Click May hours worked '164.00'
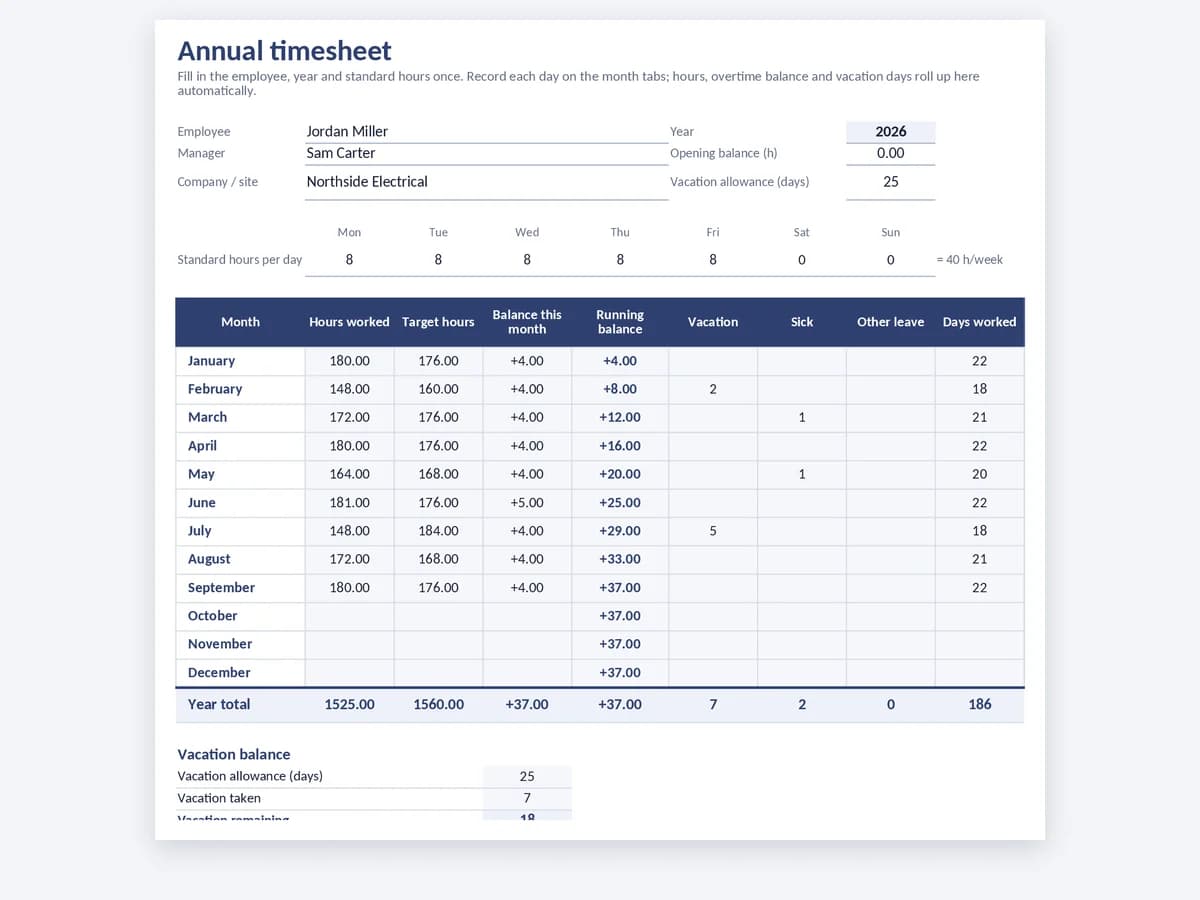 (x=349, y=474)
